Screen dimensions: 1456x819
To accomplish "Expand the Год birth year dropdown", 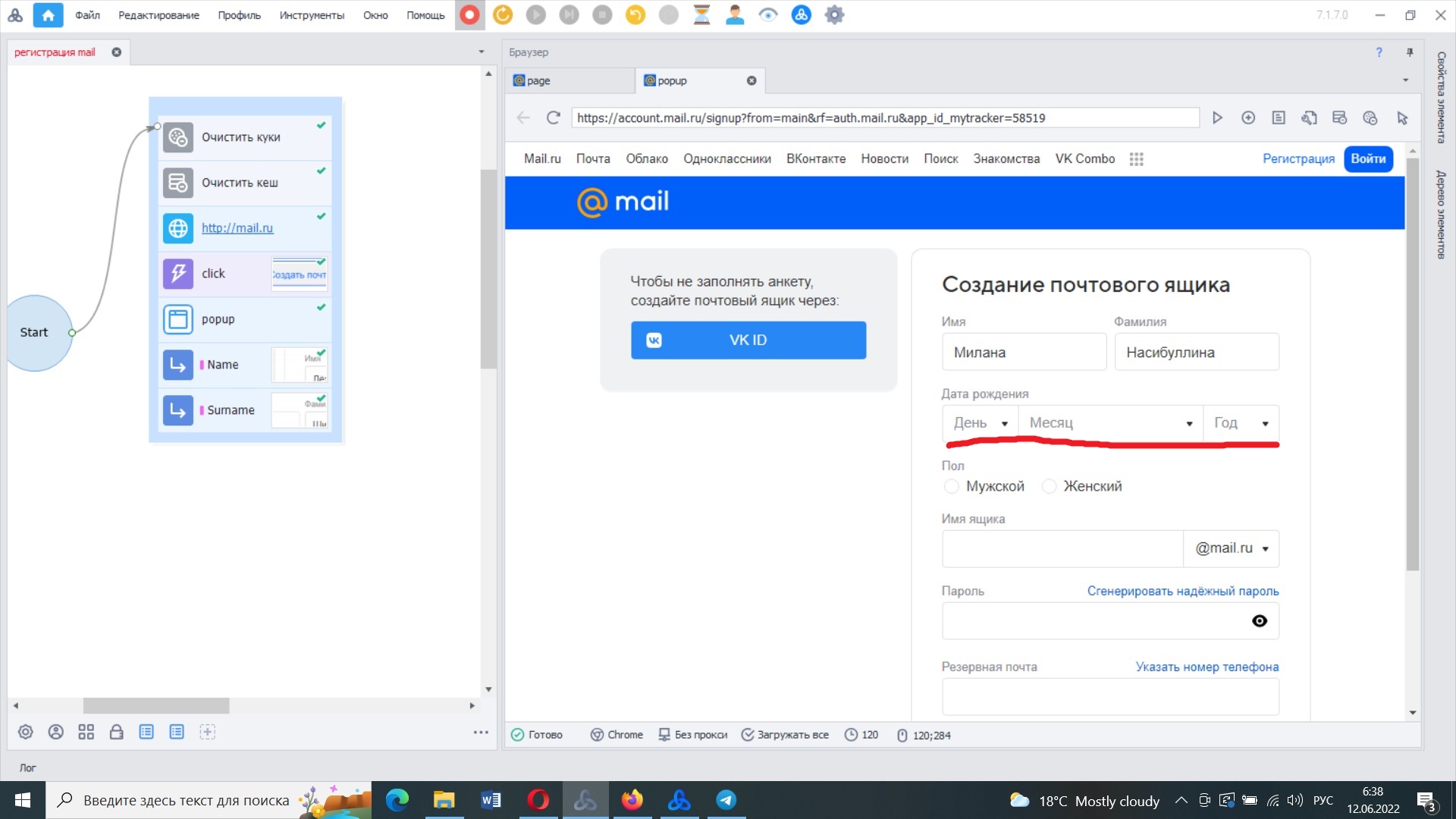I will tap(1241, 423).
